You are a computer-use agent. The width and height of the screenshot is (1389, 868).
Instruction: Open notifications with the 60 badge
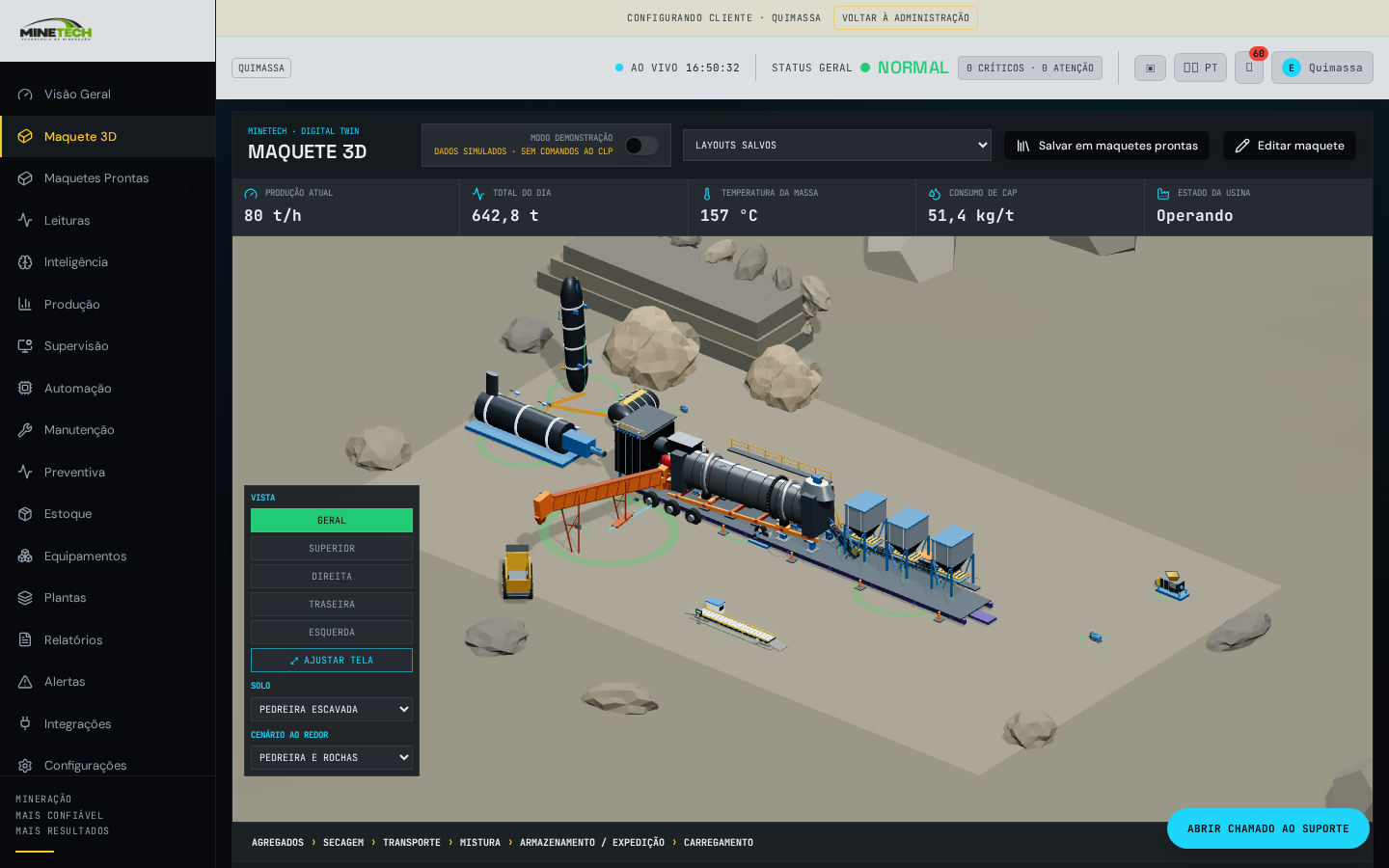tap(1249, 68)
